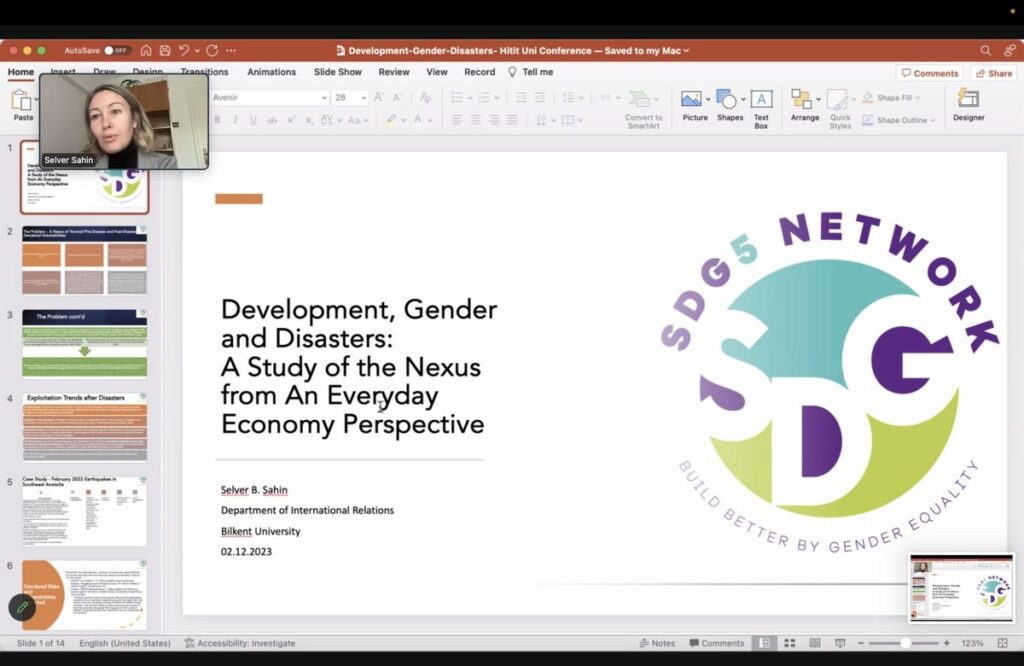This screenshot has width=1024, height=666.
Task: Click the Share button
Action: [x=993, y=73]
